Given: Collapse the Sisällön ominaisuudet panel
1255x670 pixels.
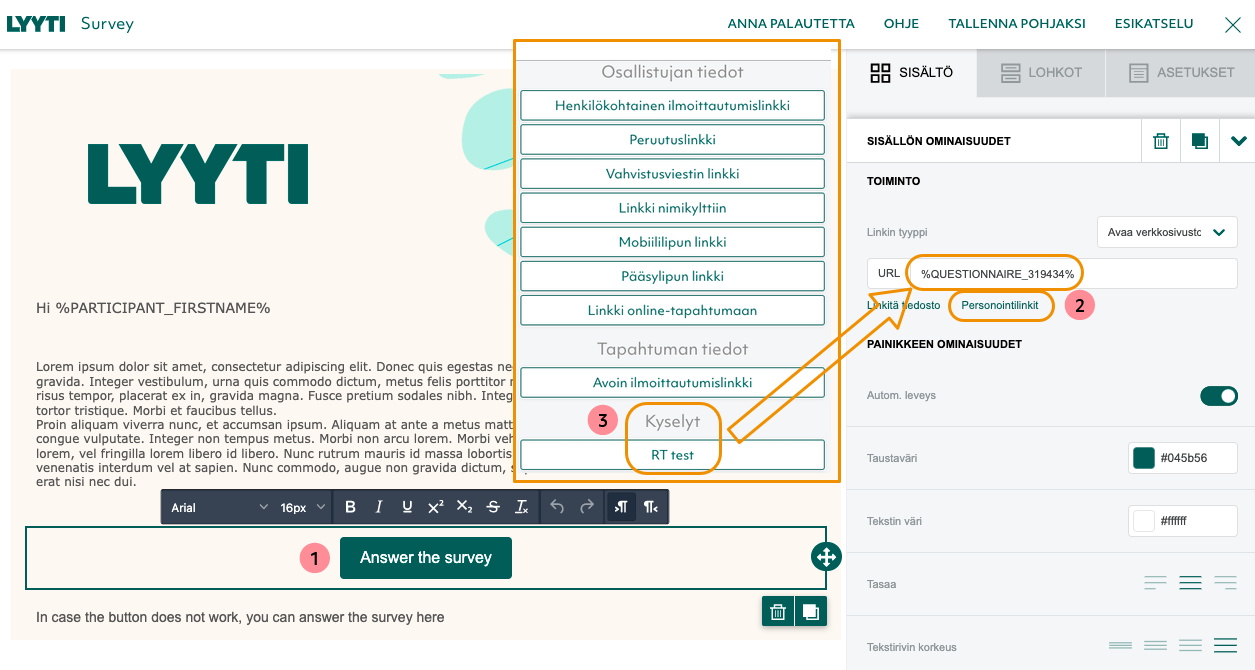Looking at the screenshot, I should click(1239, 141).
